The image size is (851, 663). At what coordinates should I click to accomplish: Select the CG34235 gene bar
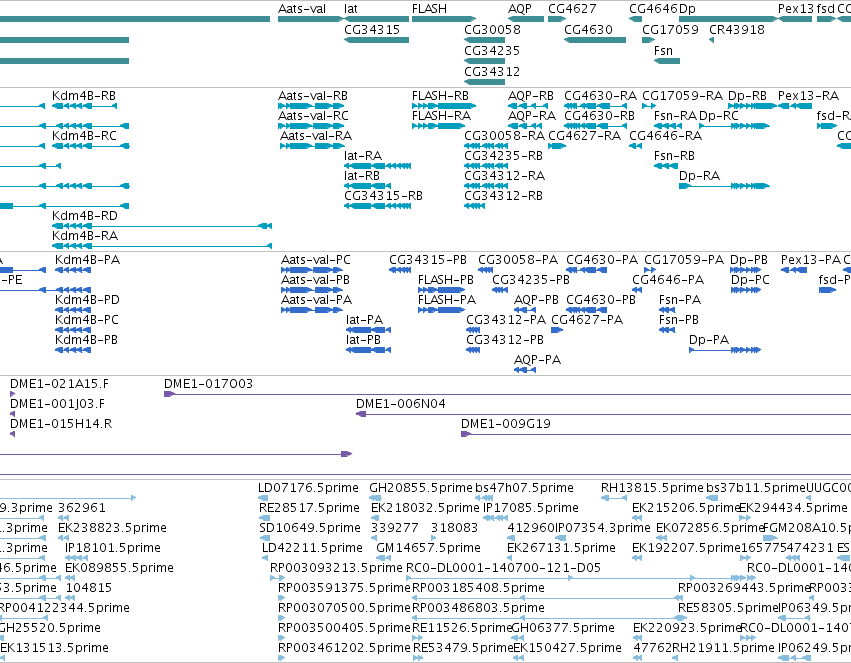(x=485, y=61)
